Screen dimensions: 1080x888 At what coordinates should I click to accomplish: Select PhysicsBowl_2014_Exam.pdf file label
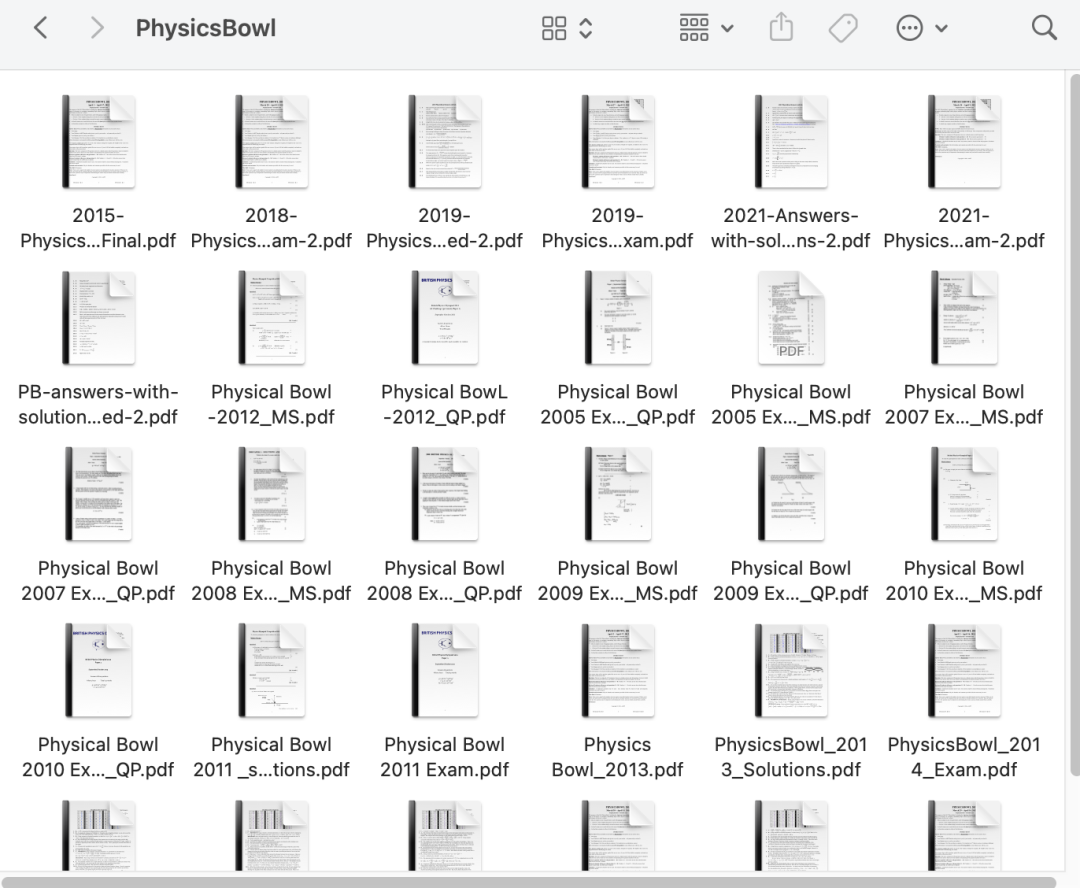click(964, 757)
